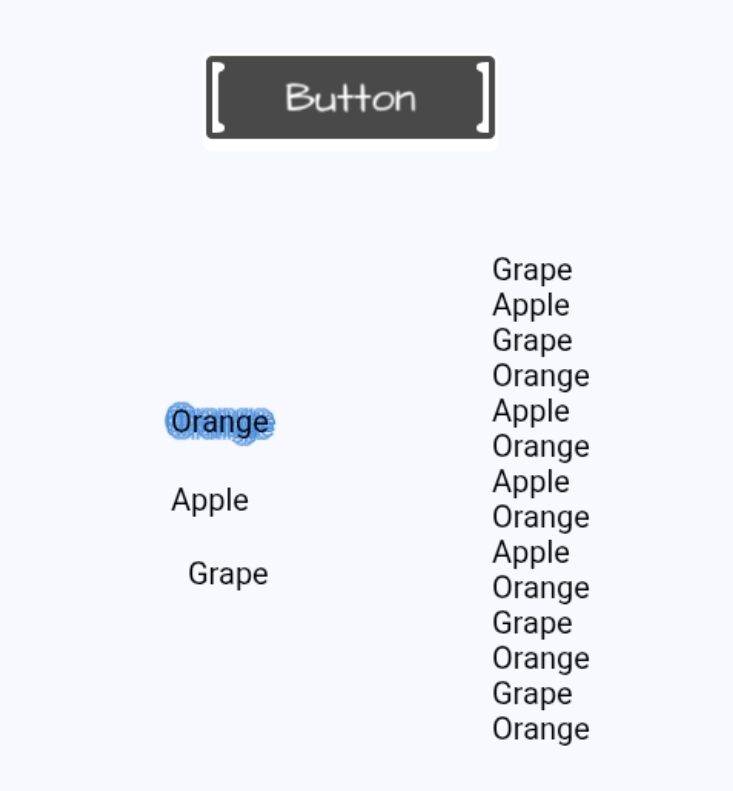Screen dimensions: 733x791
Task: Click the left bracket on the Button
Action: click(x=218, y=98)
